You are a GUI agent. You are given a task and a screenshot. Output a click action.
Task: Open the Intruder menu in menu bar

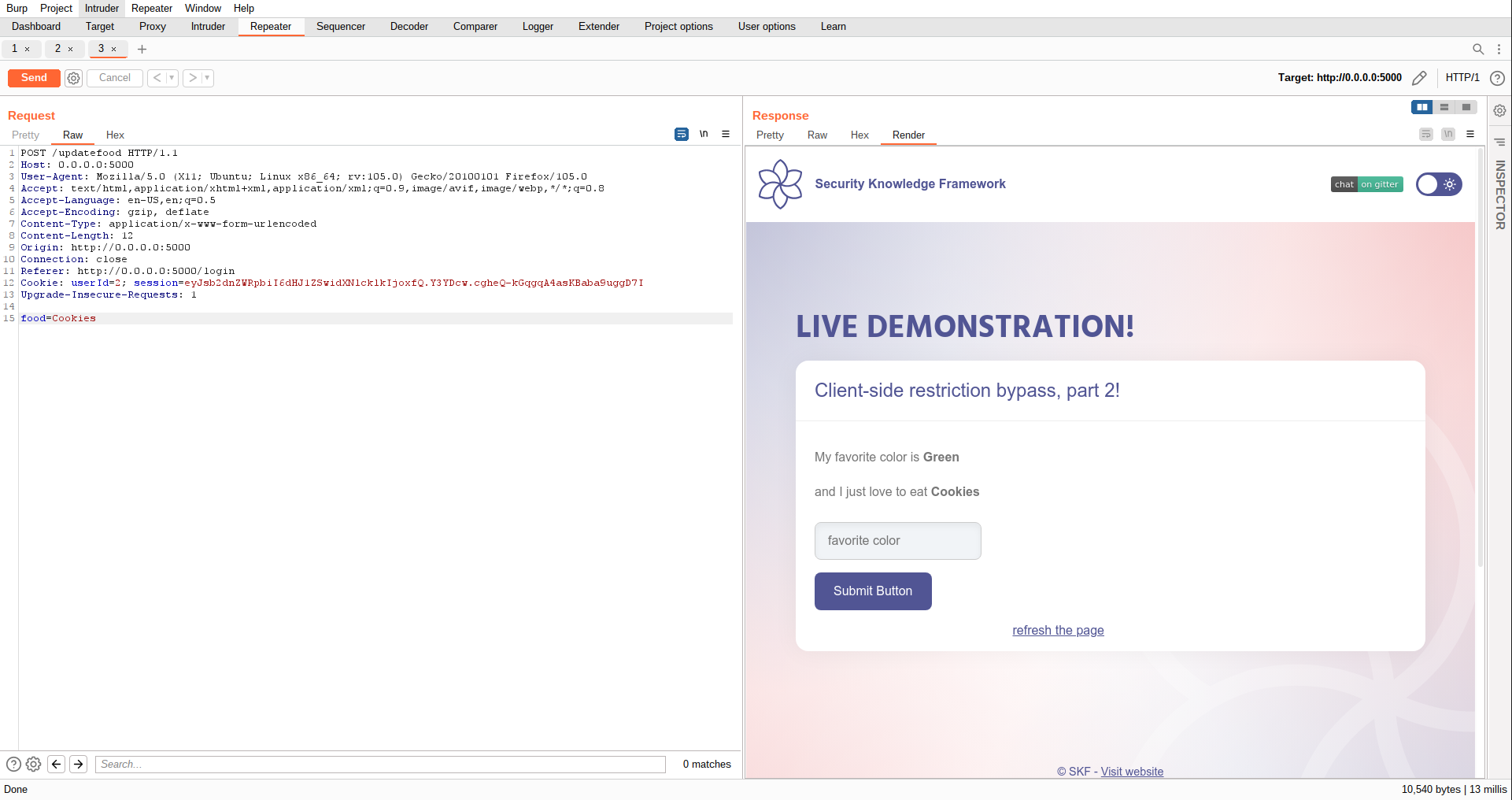coord(102,8)
